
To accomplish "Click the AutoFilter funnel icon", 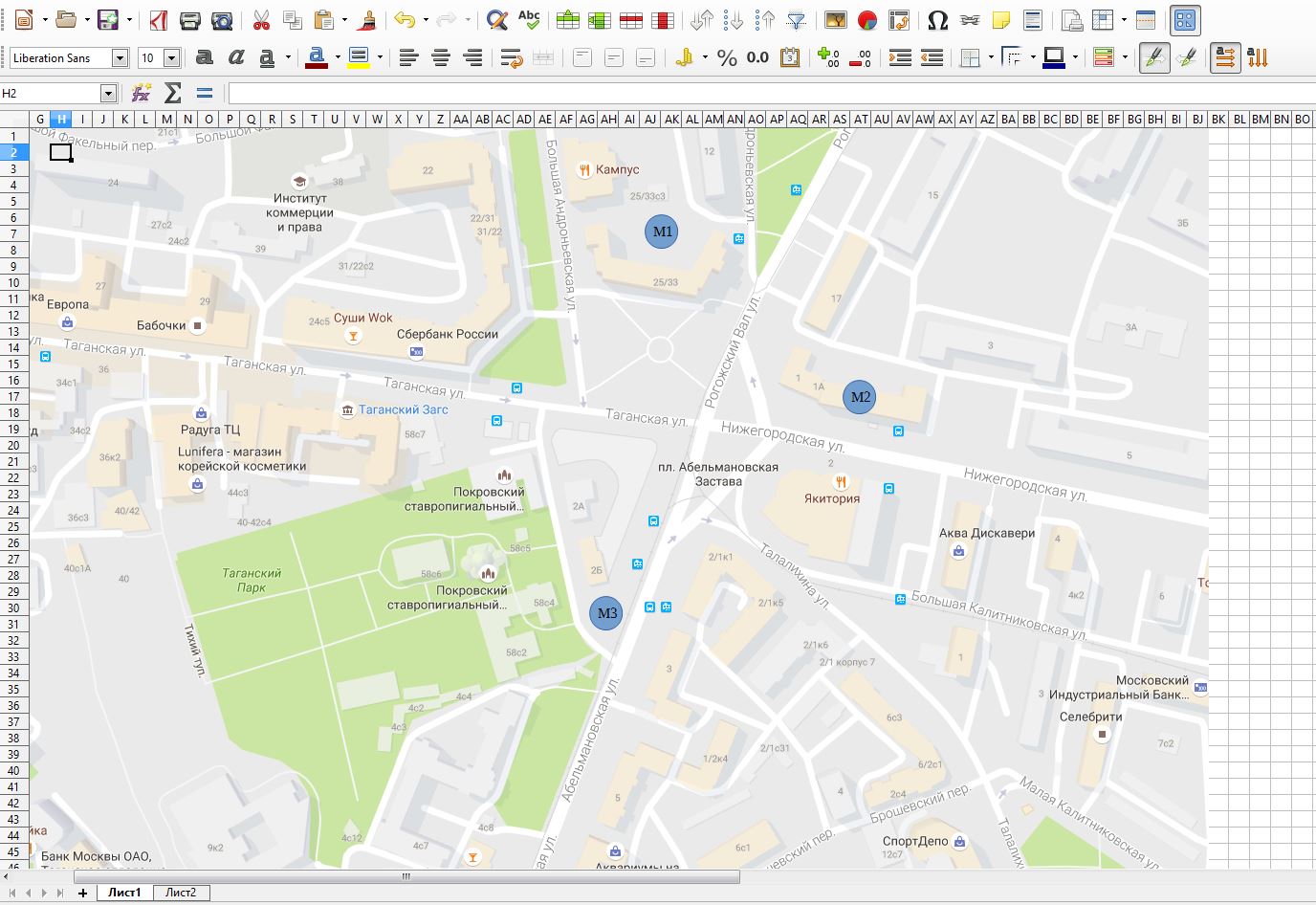I will pyautogui.click(x=796, y=20).
